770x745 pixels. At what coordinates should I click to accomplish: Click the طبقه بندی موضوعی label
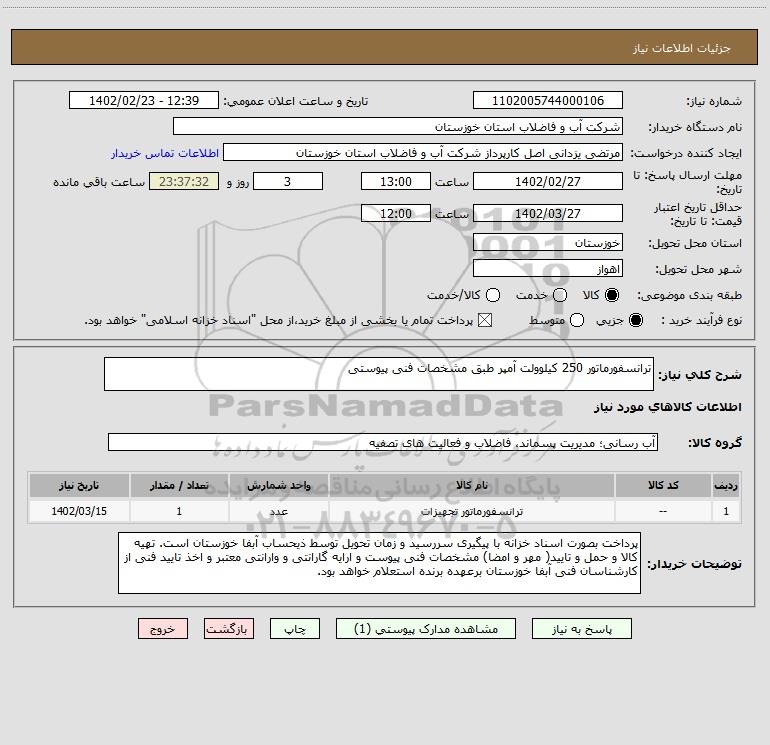(x=689, y=295)
